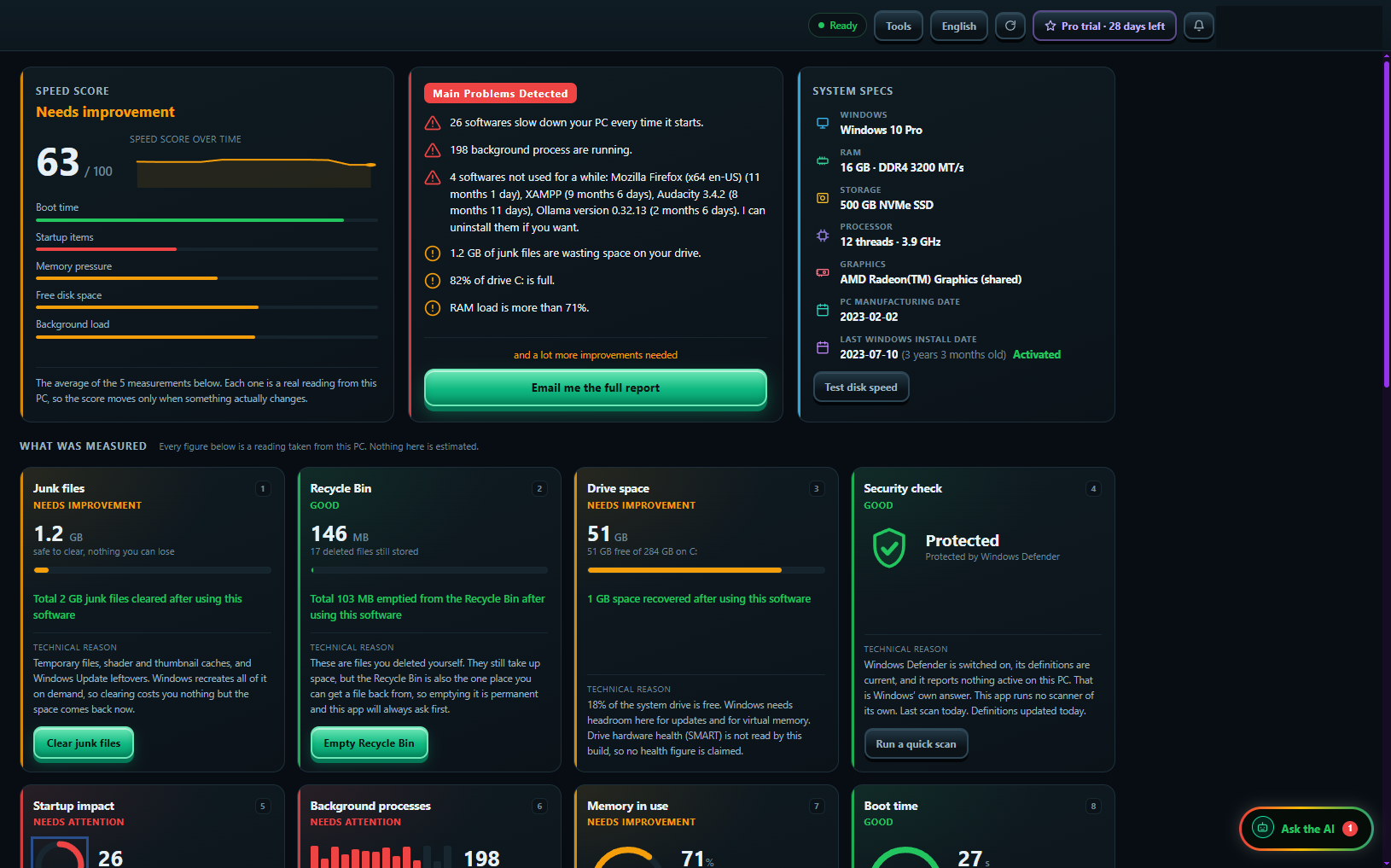The image size is (1391, 868).
Task: Click Clear junk files button
Action: pos(84,743)
